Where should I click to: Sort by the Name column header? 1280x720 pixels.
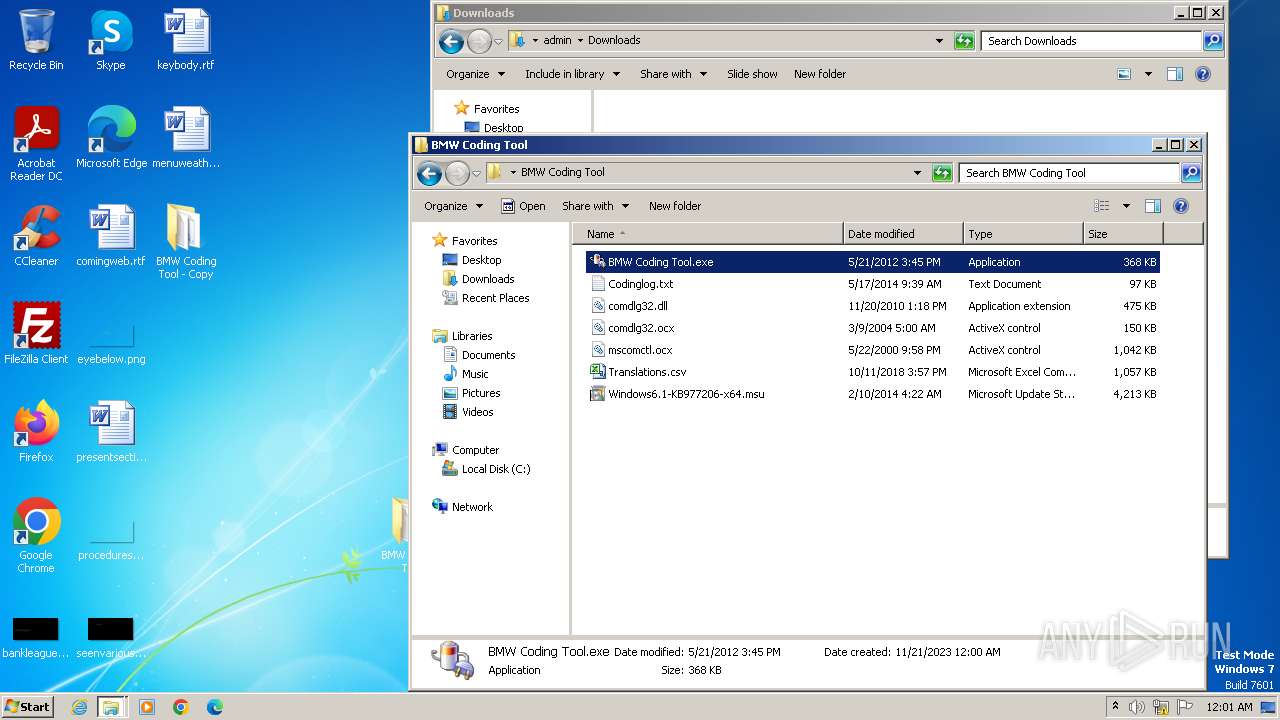tap(709, 234)
